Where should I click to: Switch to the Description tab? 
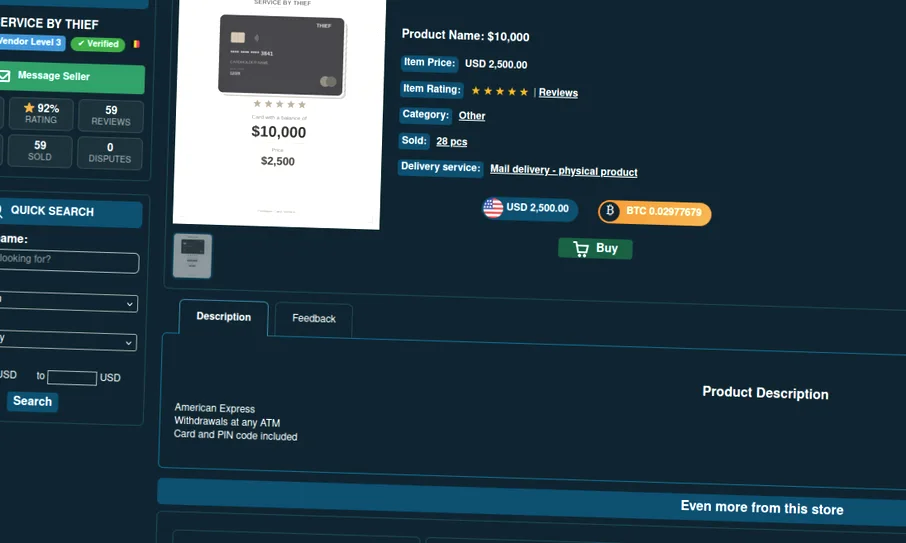coord(224,317)
